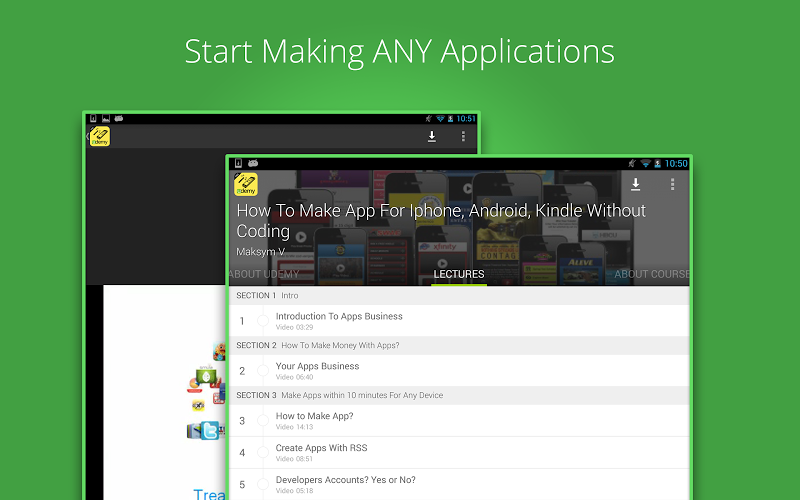The width and height of the screenshot is (800, 500).
Task: Click the Video 14:13 duration text
Action: pyautogui.click(x=294, y=427)
